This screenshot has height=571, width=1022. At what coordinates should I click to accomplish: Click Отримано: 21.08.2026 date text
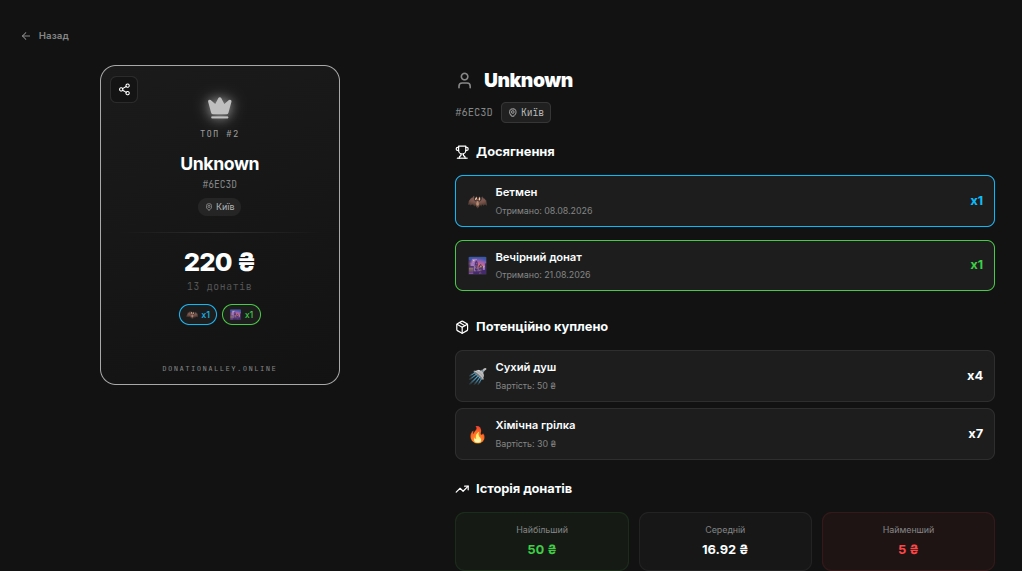tap(543, 274)
